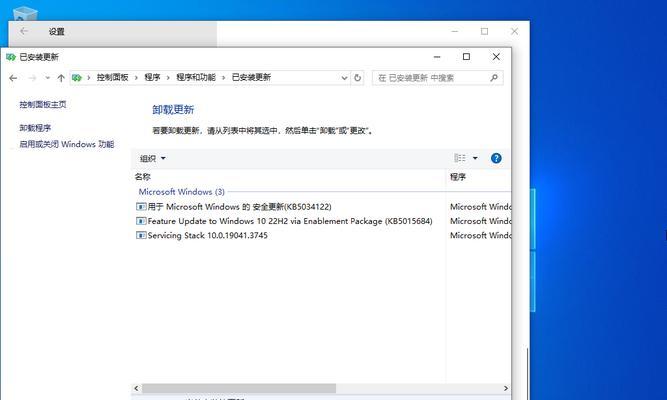Open the 组织 dropdown menu

[x=152, y=158]
